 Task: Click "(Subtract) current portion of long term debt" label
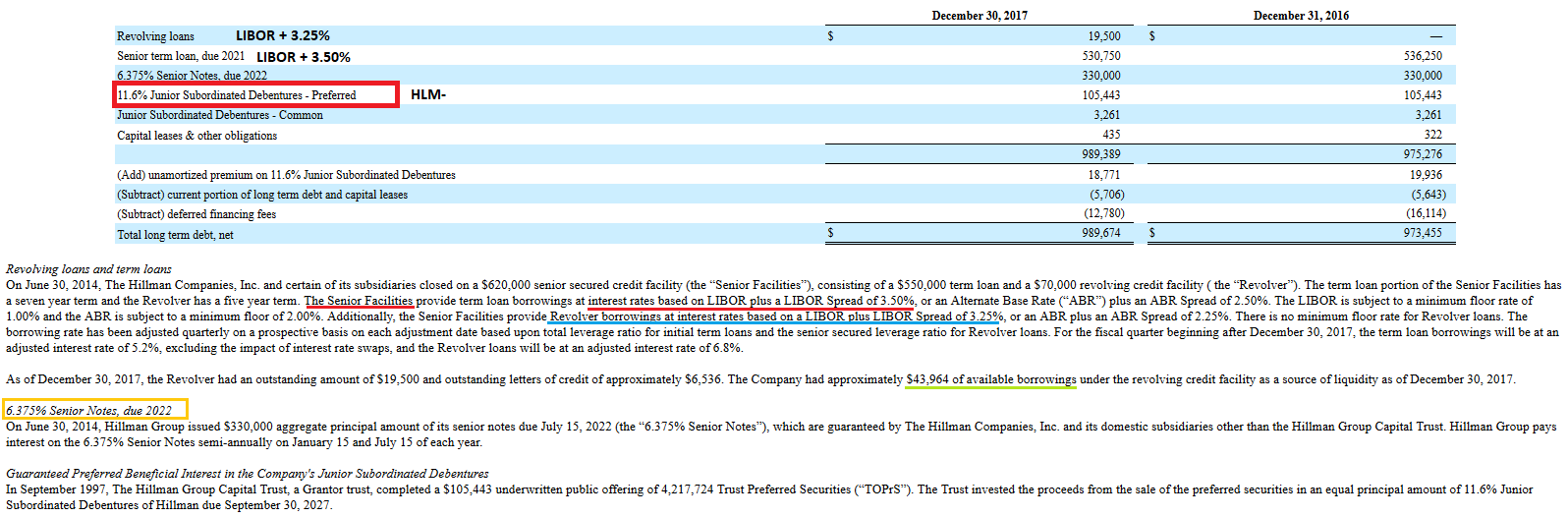262,195
